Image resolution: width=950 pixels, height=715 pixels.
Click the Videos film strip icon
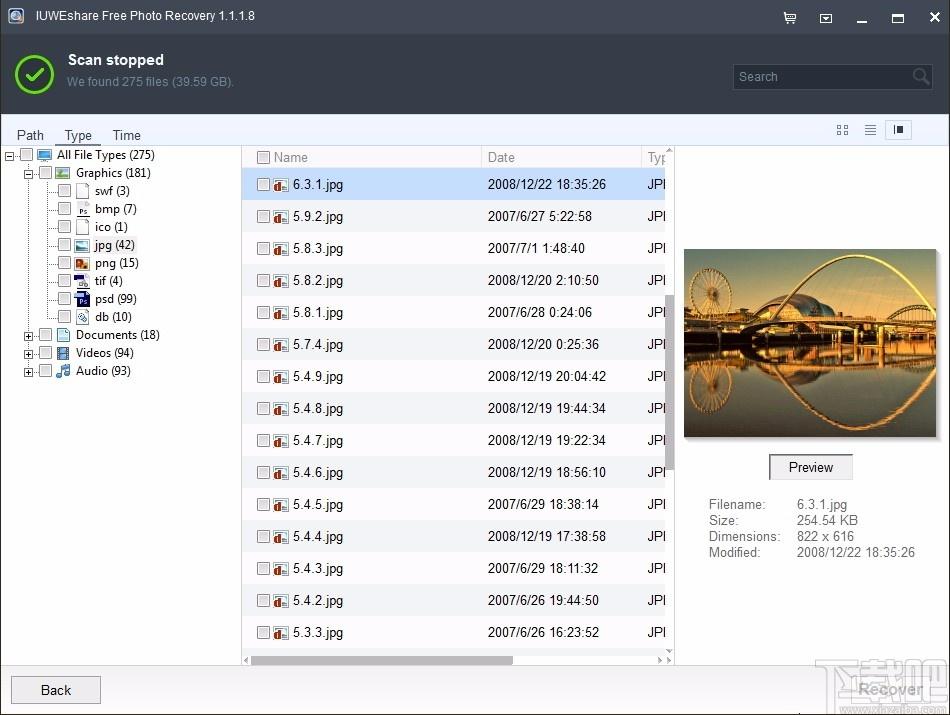coord(63,353)
